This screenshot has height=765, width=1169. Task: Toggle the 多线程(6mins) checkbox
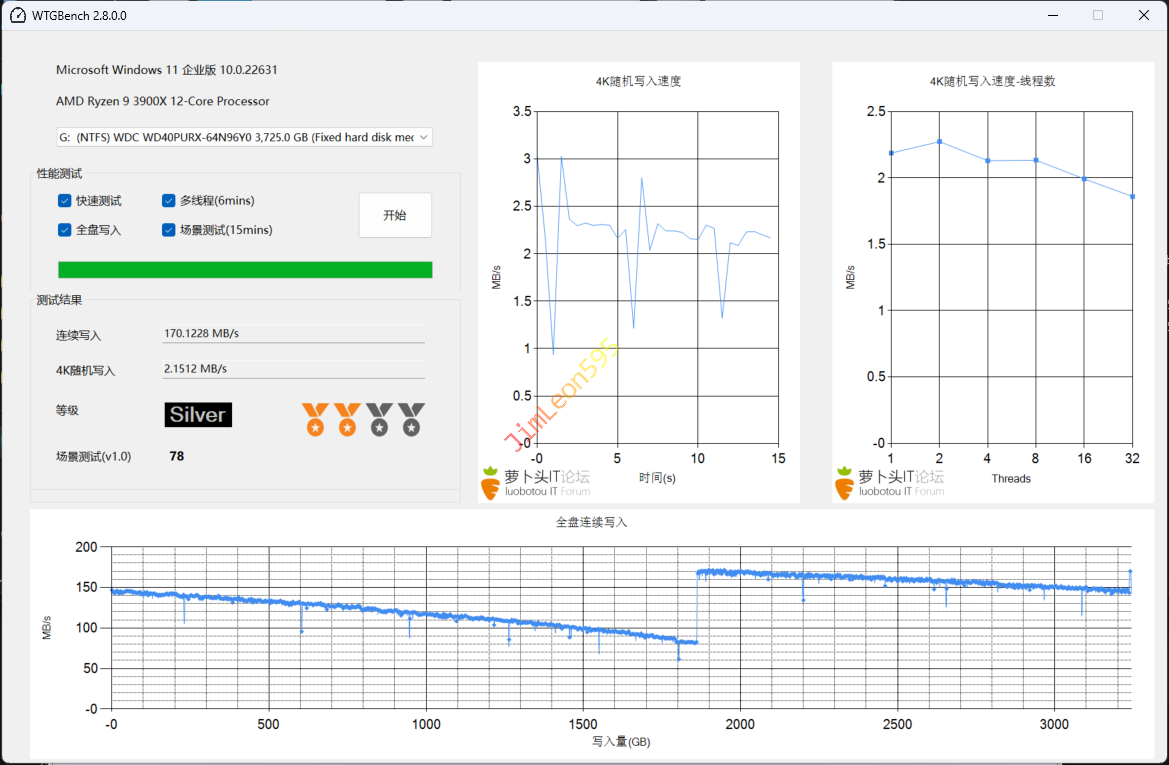[169, 201]
